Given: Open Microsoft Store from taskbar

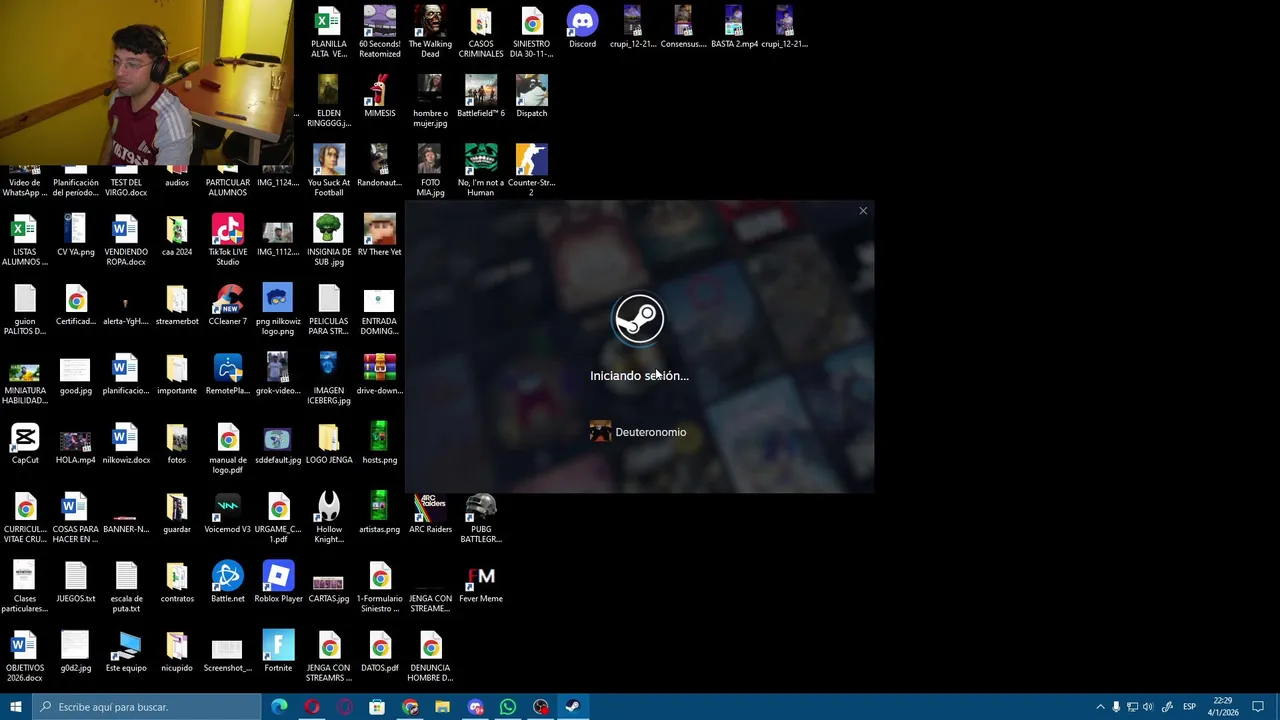Looking at the screenshot, I should pyautogui.click(x=377, y=707).
